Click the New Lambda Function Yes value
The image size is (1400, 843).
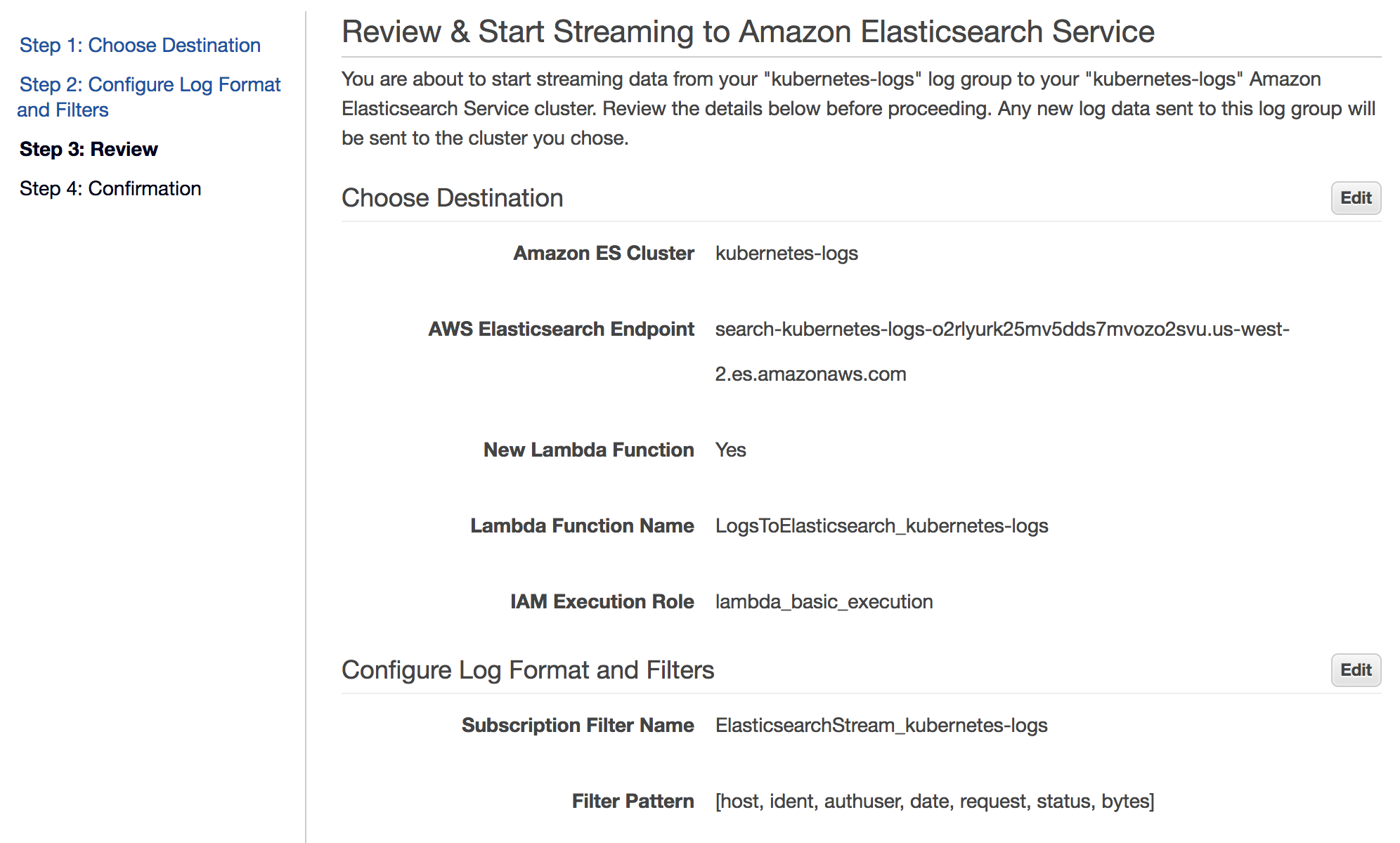(730, 450)
